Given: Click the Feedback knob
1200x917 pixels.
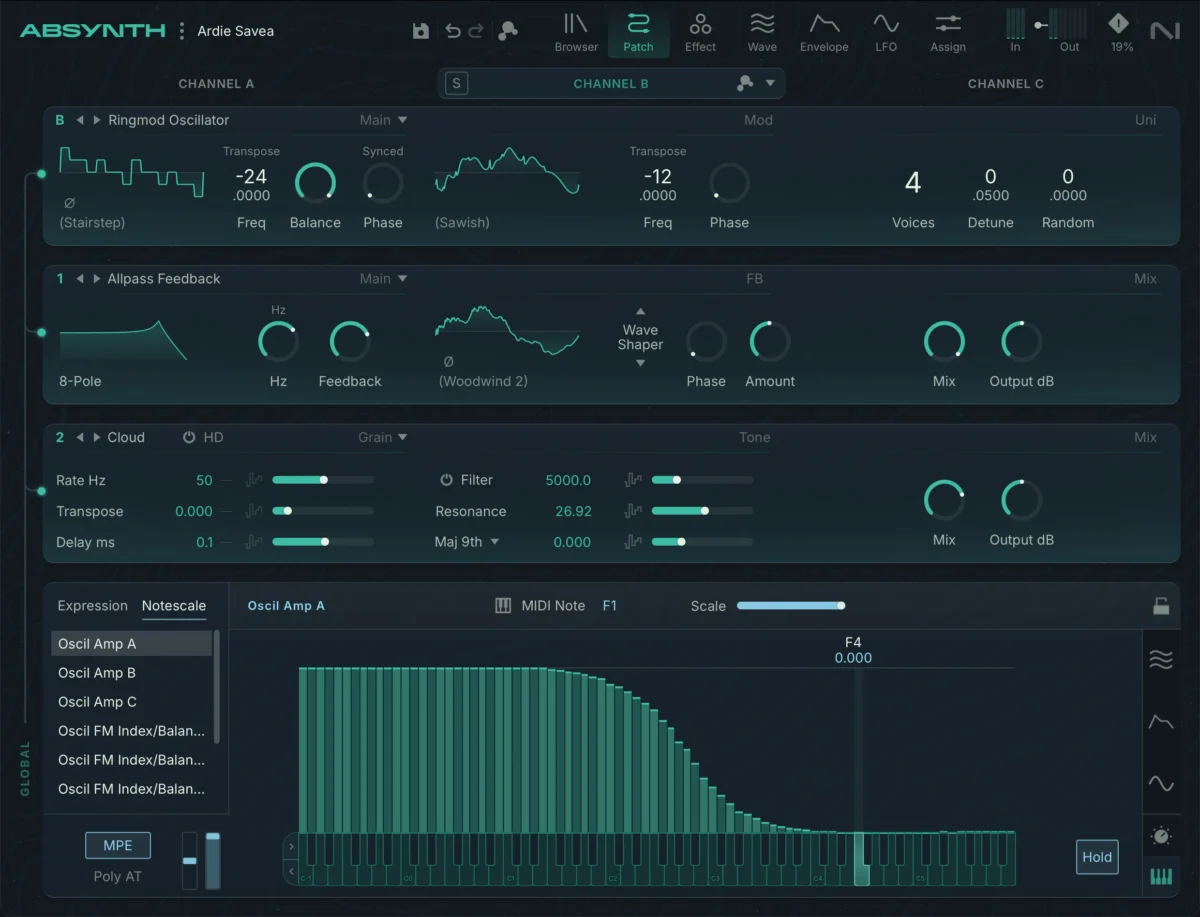Looking at the screenshot, I should point(350,342).
